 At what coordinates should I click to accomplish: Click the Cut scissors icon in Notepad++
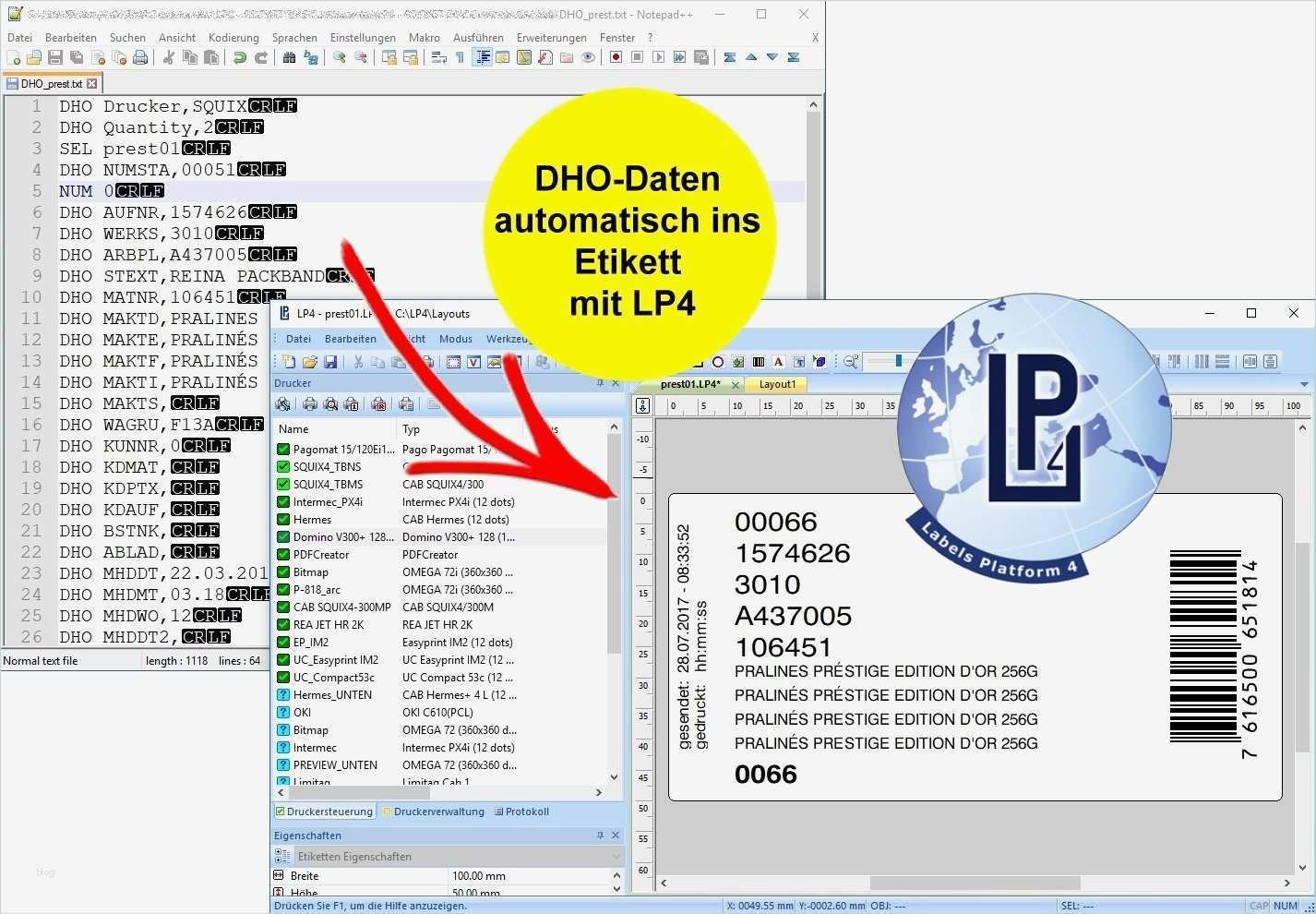pos(169,57)
